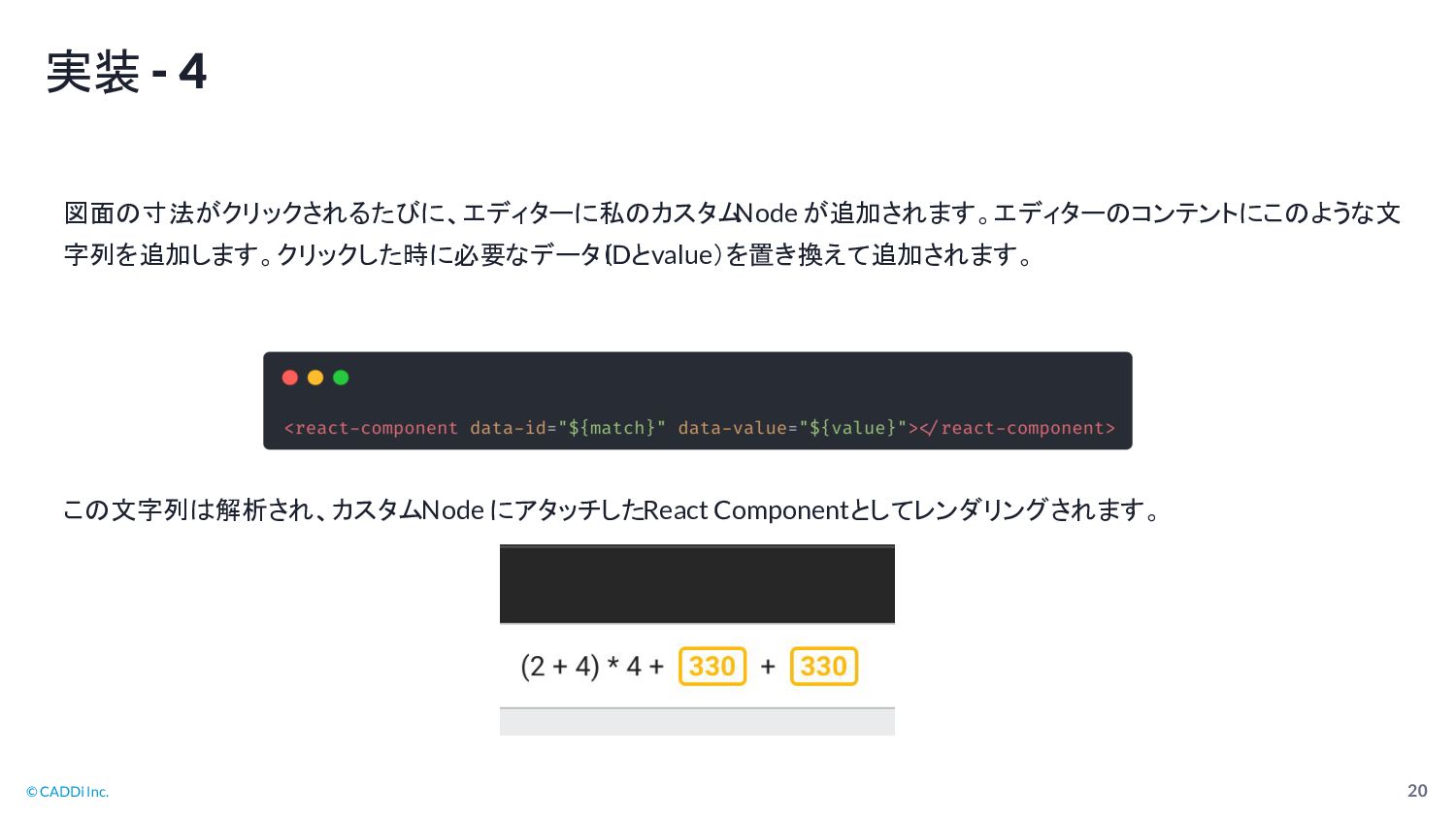Click the ${value} string in code

[x=852, y=428]
